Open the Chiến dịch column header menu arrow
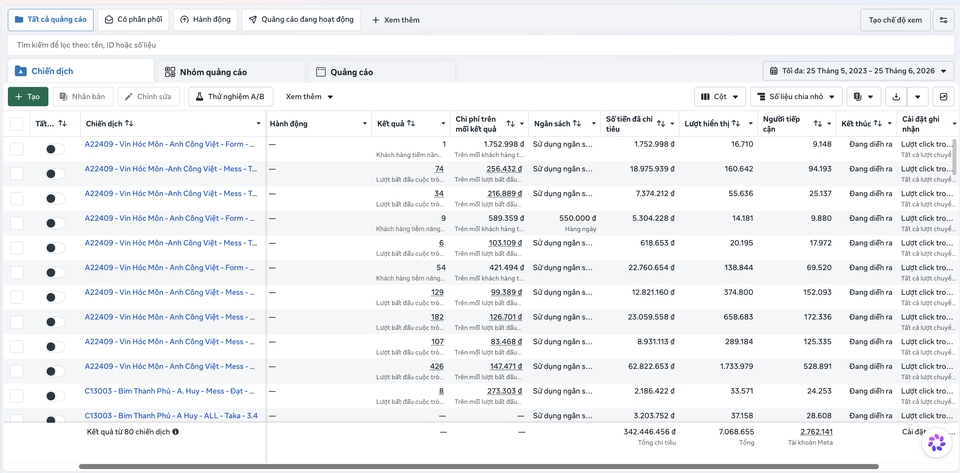This screenshot has width=960, height=473. 258,124
